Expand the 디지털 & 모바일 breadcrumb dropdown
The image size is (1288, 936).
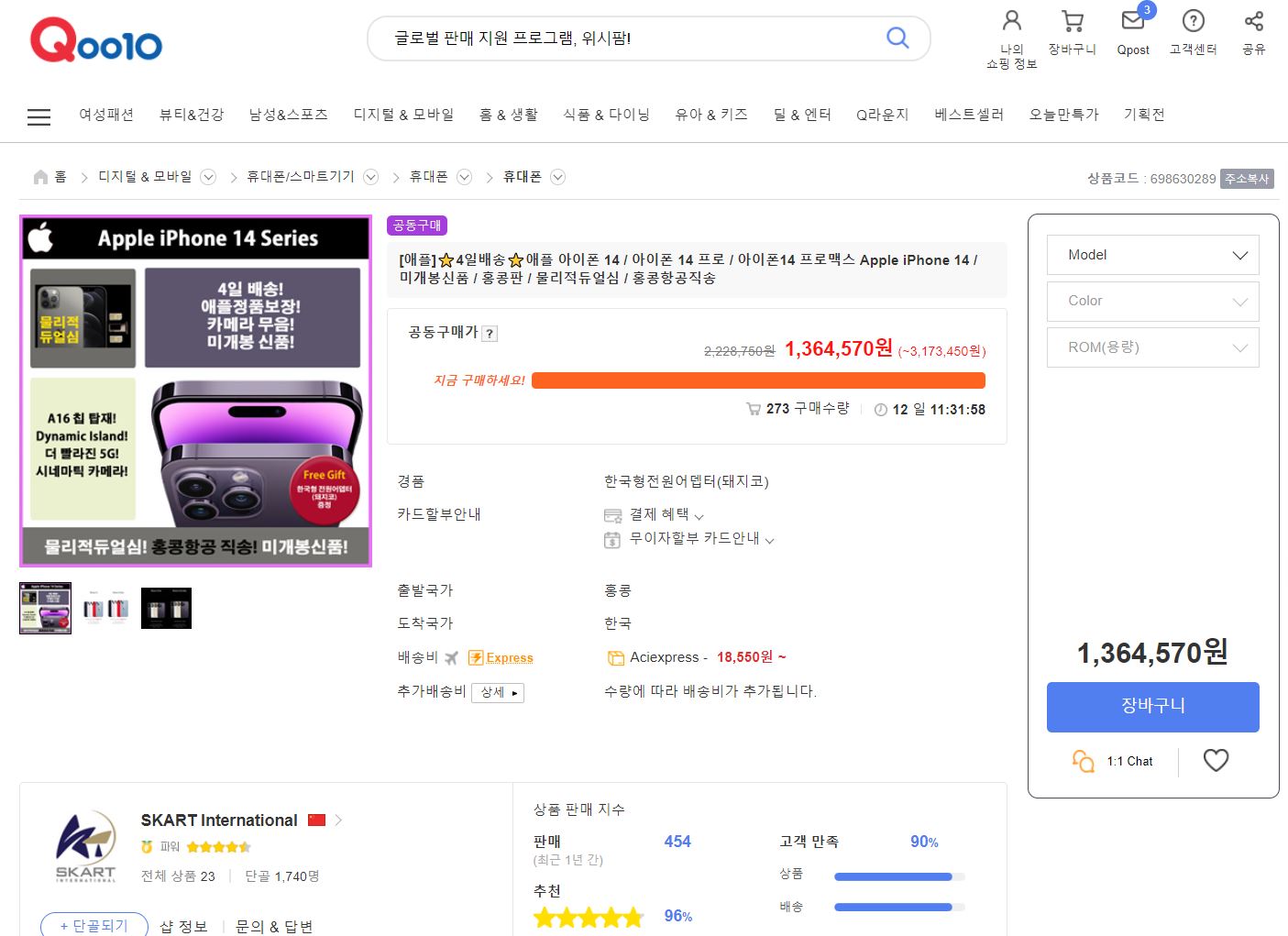tap(208, 177)
